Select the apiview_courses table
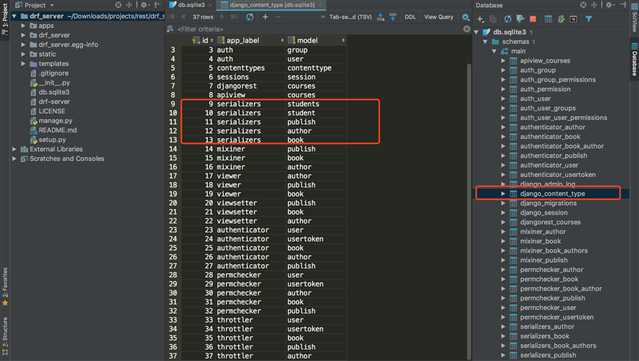The width and height of the screenshot is (639, 361). point(544,61)
